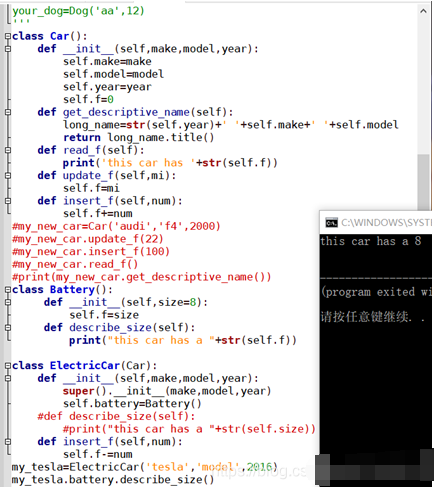This screenshot has width=434, height=487.
Task: Collapse the read_f method fold
Action: click(8, 150)
